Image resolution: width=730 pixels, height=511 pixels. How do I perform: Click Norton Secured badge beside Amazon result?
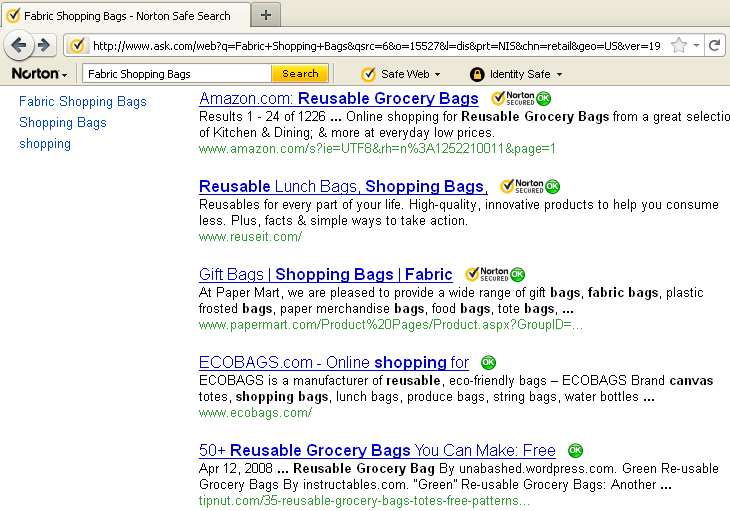pyautogui.click(x=513, y=98)
